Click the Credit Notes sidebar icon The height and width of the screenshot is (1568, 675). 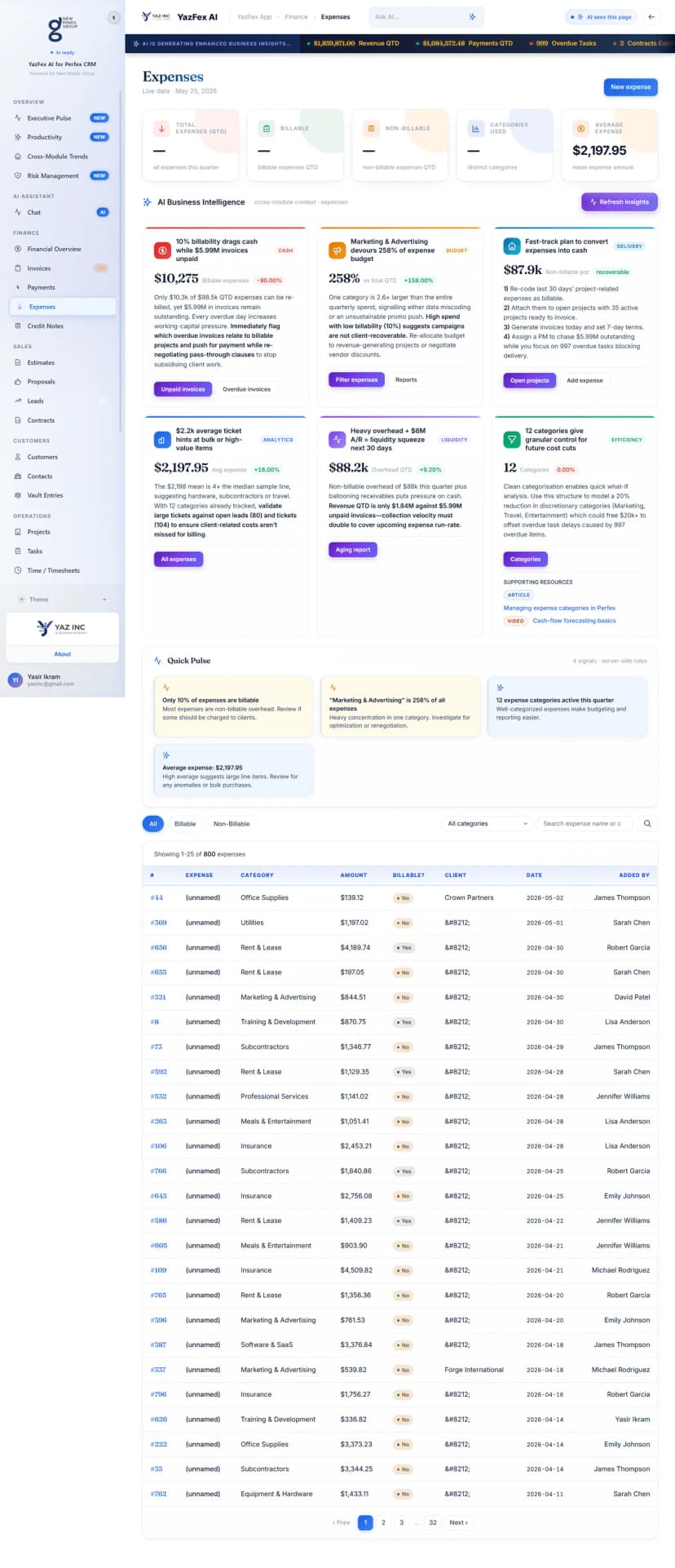(18, 326)
